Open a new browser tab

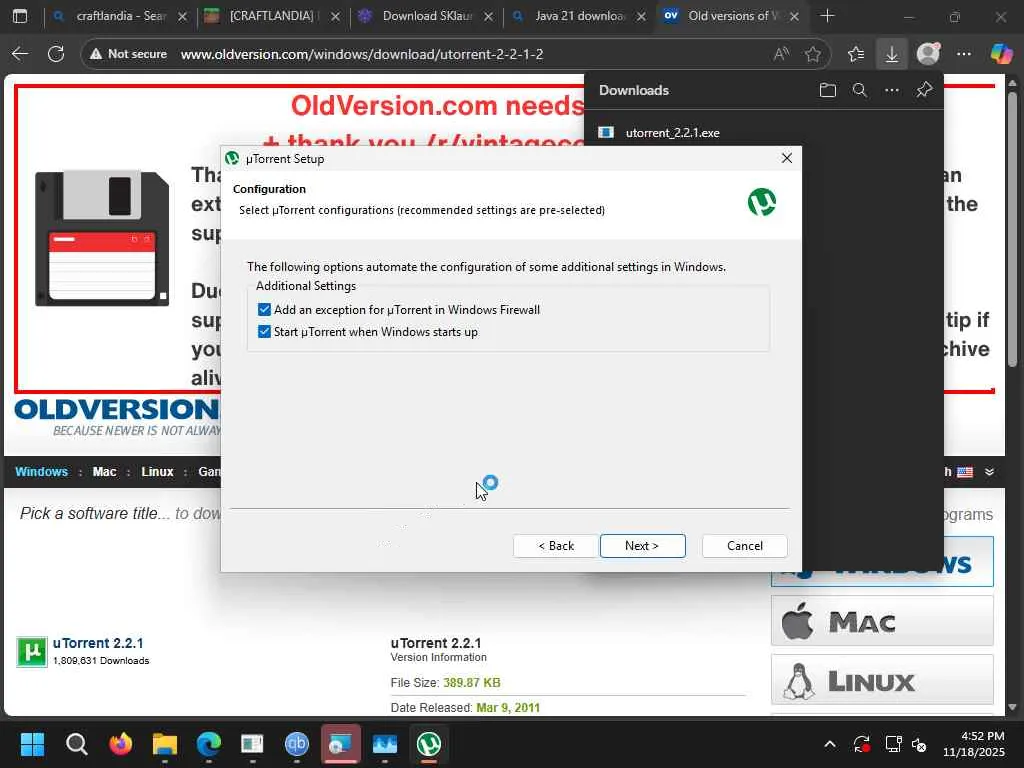(827, 16)
